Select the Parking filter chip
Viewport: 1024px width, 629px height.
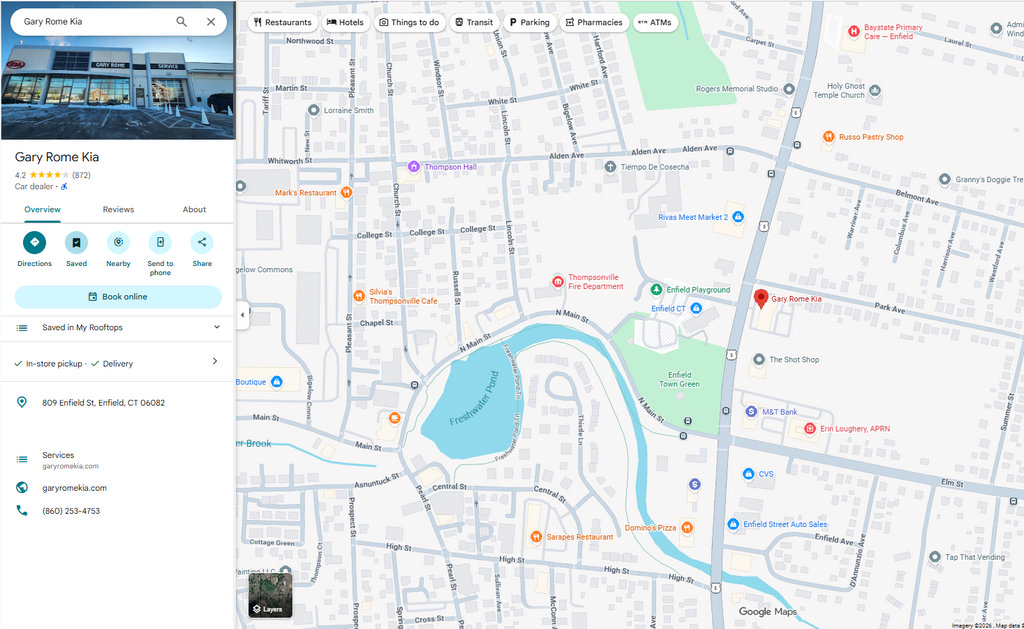tap(530, 22)
